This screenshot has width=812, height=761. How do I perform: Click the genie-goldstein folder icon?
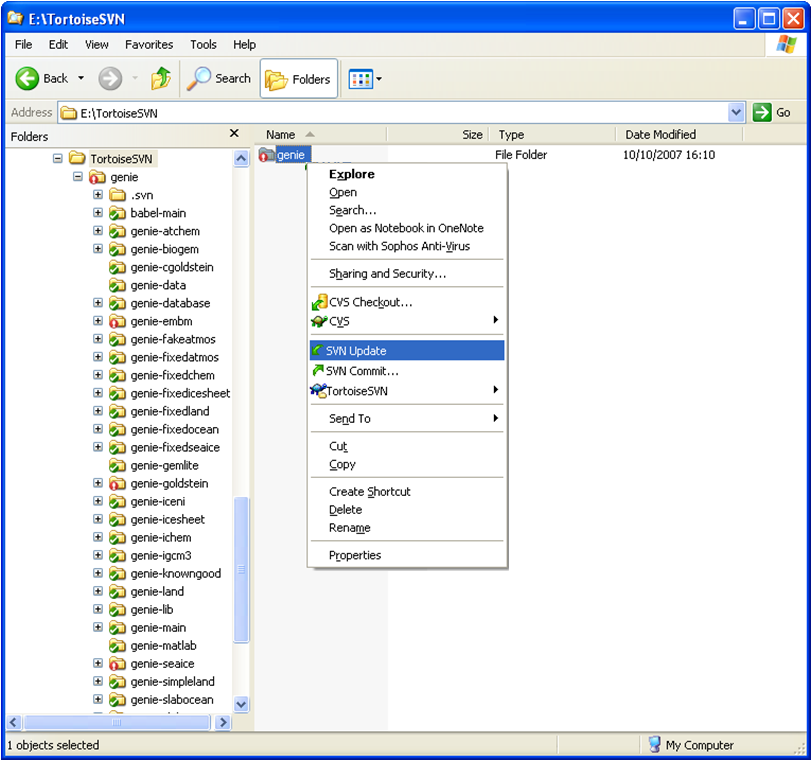pyautogui.click(x=117, y=483)
